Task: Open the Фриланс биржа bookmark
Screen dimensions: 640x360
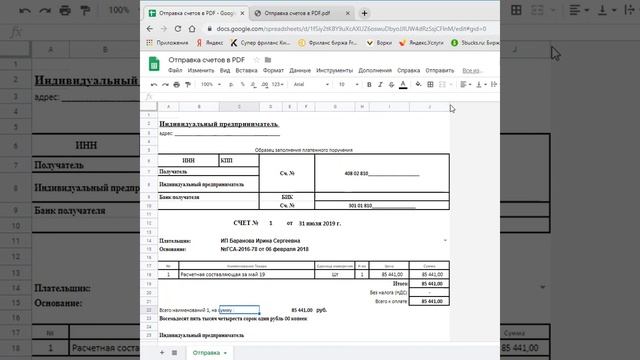Action: pyautogui.click(x=328, y=42)
